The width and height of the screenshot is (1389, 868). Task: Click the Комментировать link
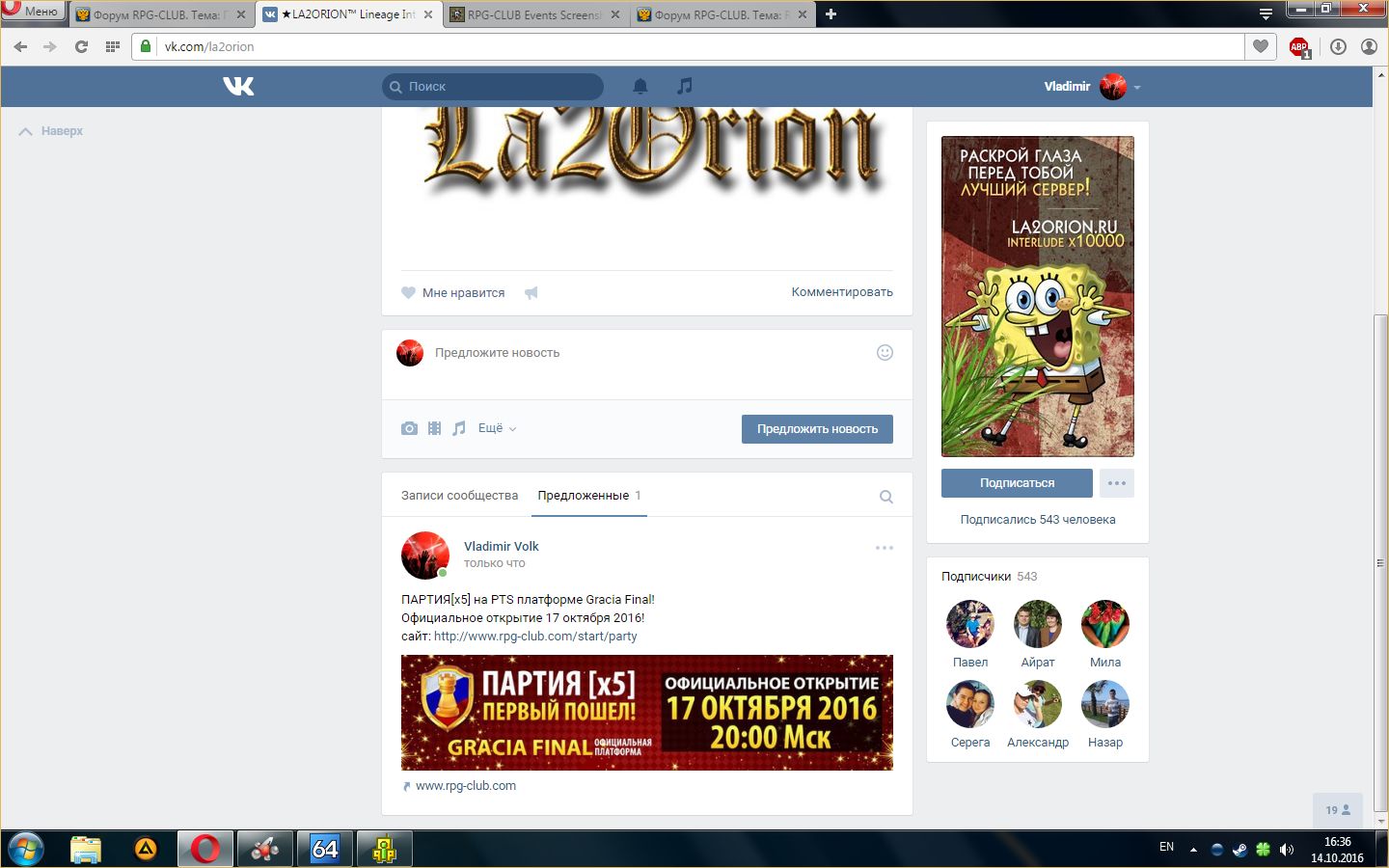(x=842, y=292)
